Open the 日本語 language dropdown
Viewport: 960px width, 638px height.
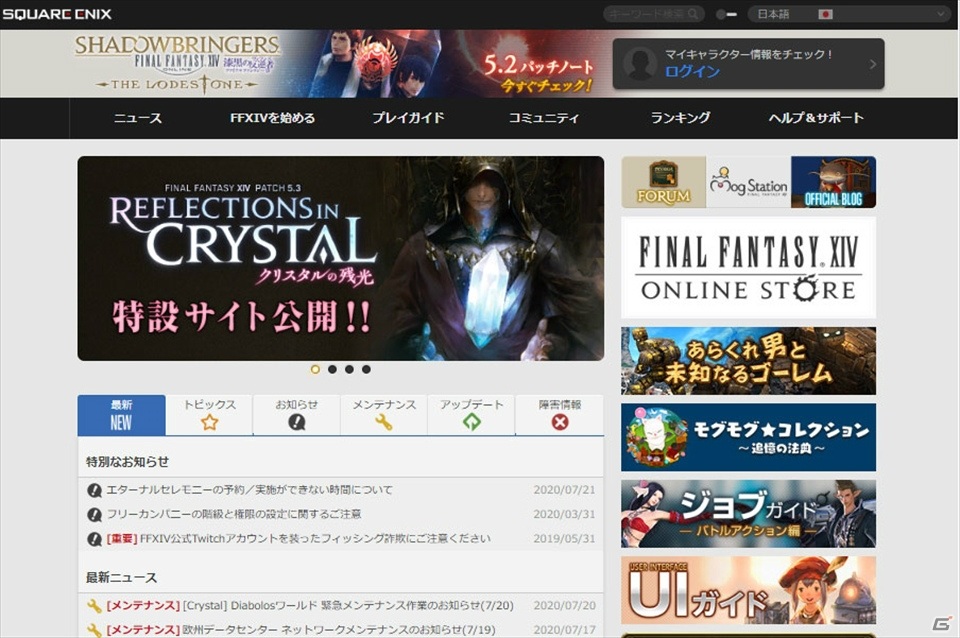pos(849,14)
